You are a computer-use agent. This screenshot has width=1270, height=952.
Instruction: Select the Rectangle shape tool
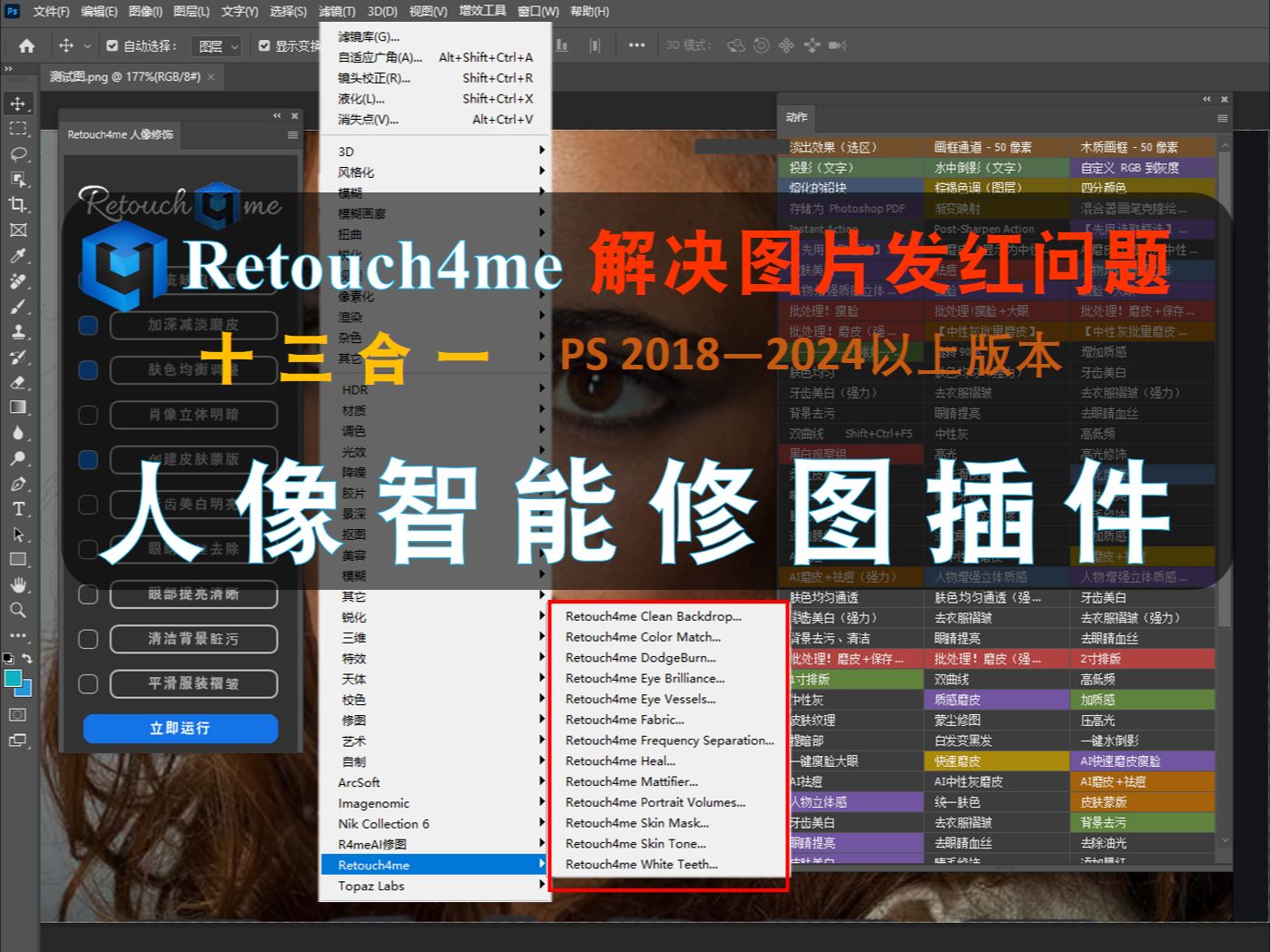pyautogui.click(x=18, y=560)
